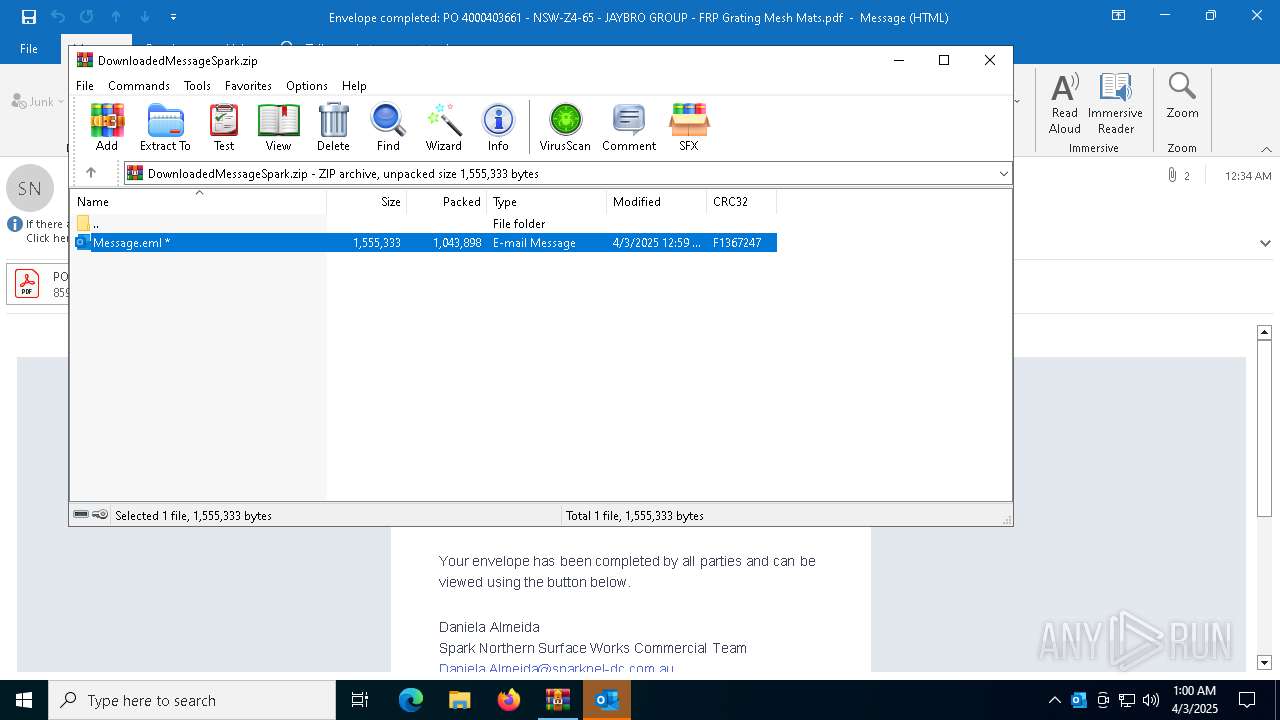1280x720 pixels.
Task: Click the volume speaker tray icon
Action: coord(1151,700)
